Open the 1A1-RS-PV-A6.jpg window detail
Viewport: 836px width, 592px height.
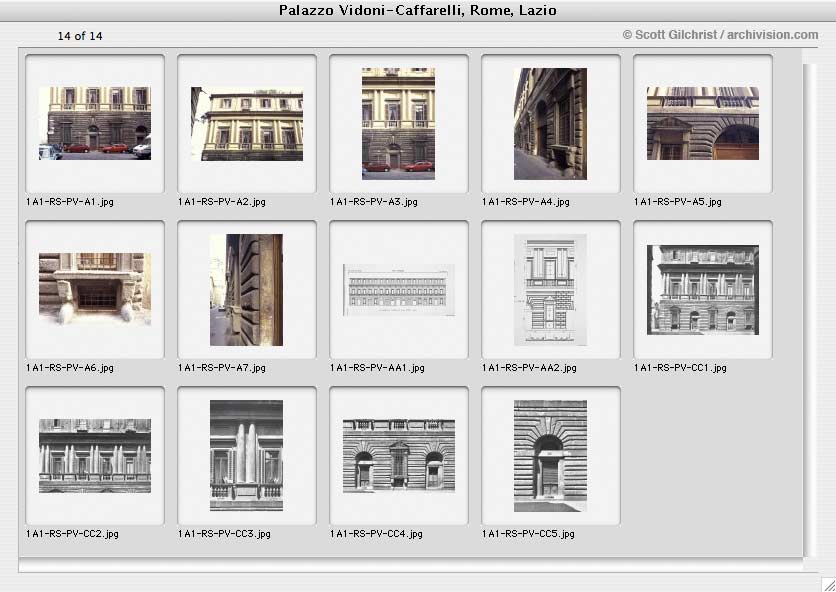[95, 289]
